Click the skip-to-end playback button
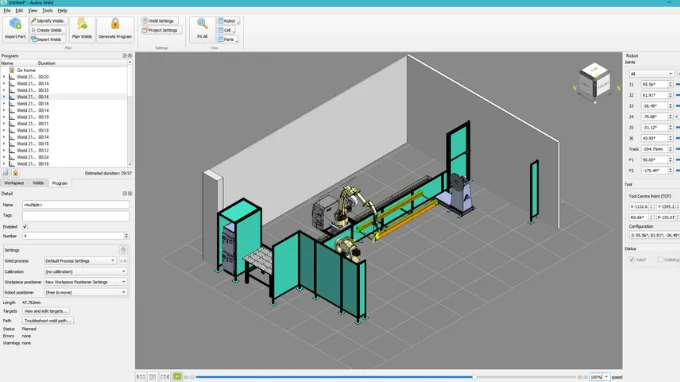The width and height of the screenshot is (680, 382). [165, 377]
